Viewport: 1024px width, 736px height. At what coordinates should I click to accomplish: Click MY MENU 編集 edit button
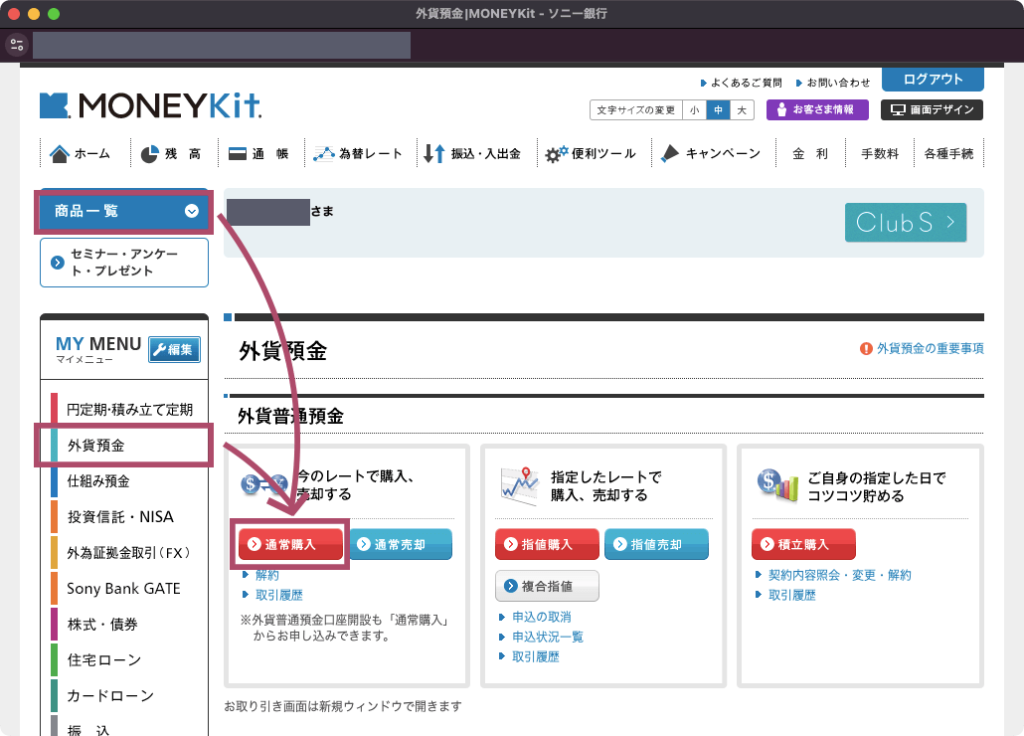point(174,349)
